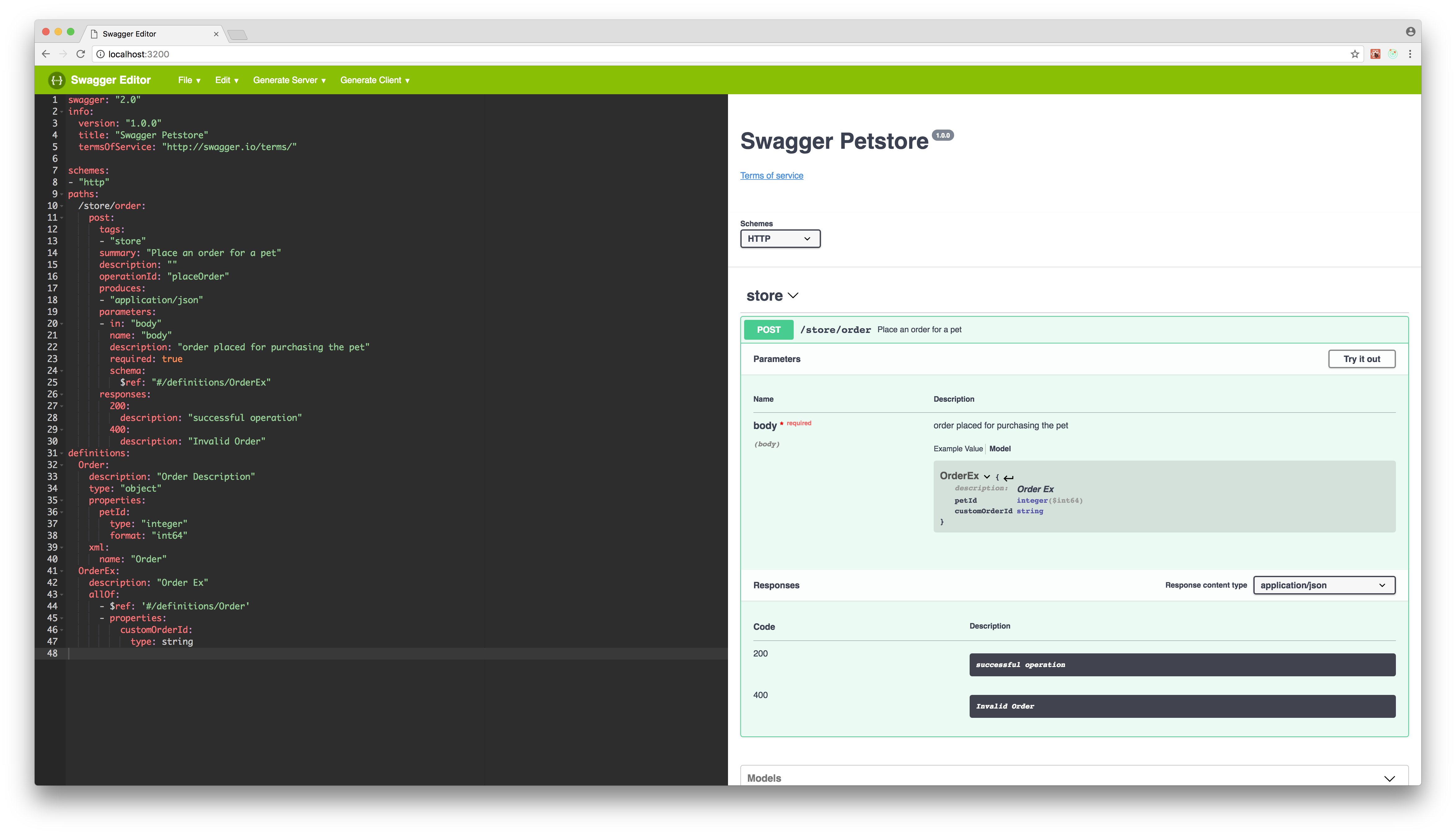
Task: Open the File menu
Action: point(189,80)
